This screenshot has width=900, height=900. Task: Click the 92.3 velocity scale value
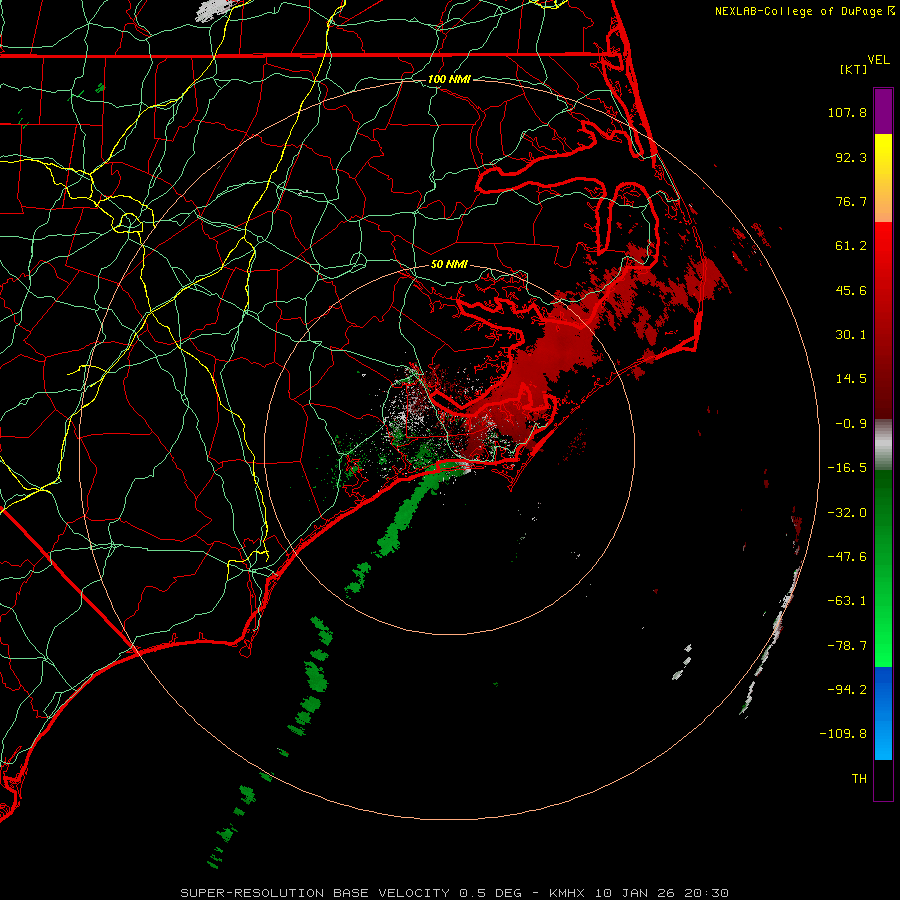coord(851,157)
